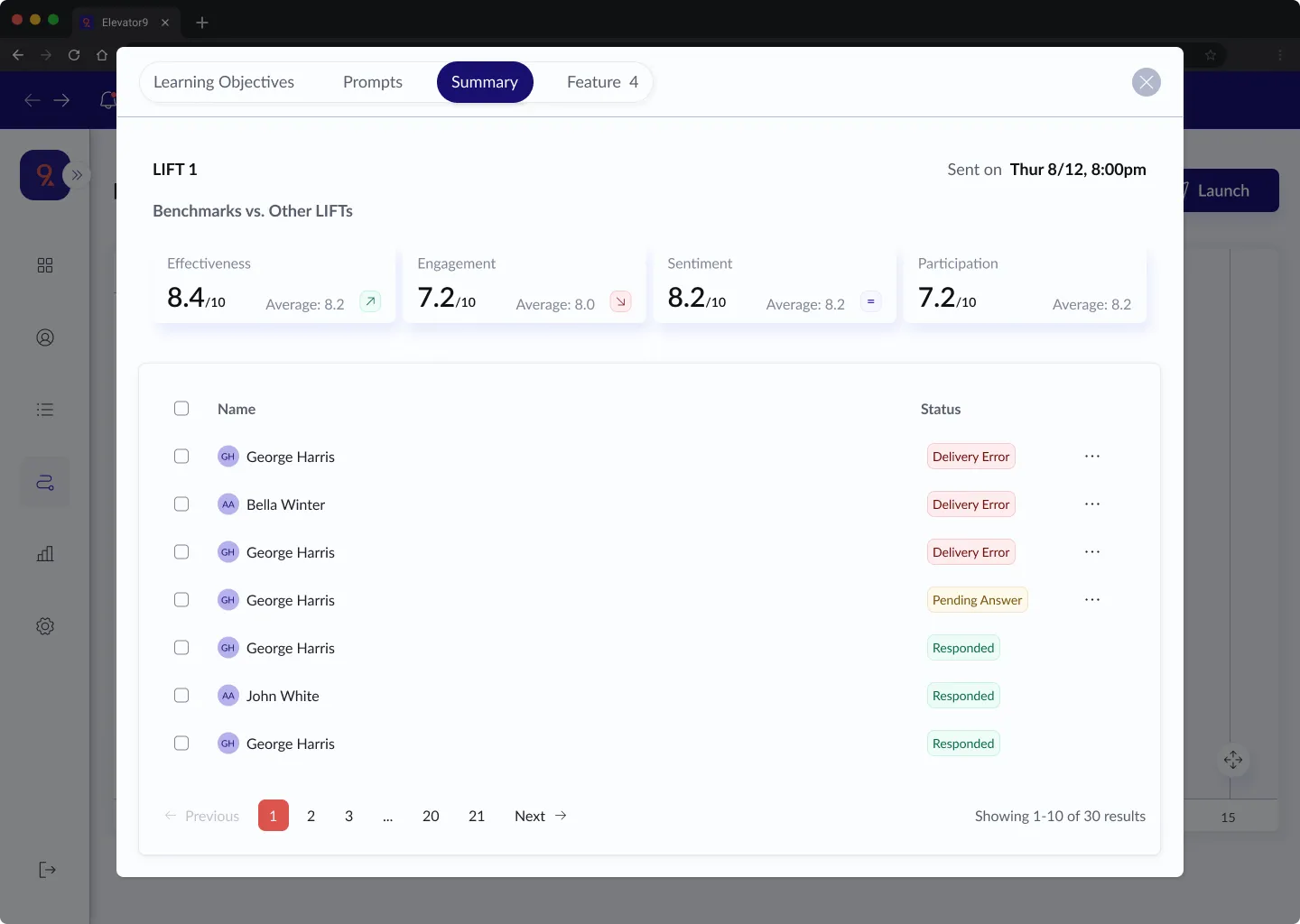The image size is (1300, 924).
Task: Open the analytics bar chart sidebar icon
Action: coord(45,554)
